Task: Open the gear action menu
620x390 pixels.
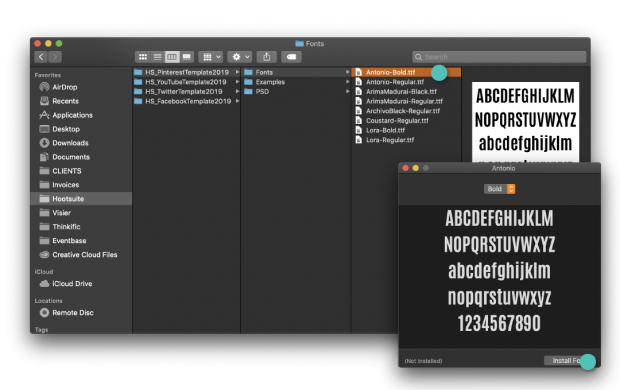Action: pyautogui.click(x=240, y=57)
